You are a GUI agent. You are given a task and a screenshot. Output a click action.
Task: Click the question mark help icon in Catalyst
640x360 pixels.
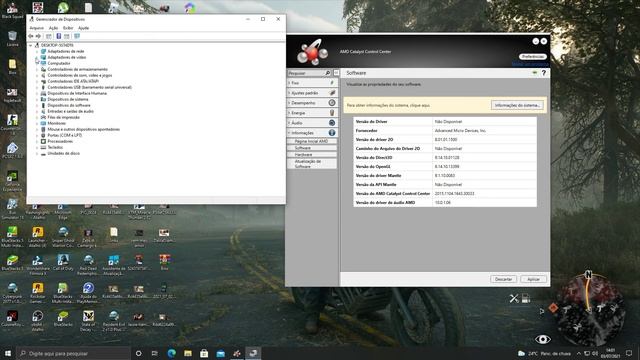(544, 73)
